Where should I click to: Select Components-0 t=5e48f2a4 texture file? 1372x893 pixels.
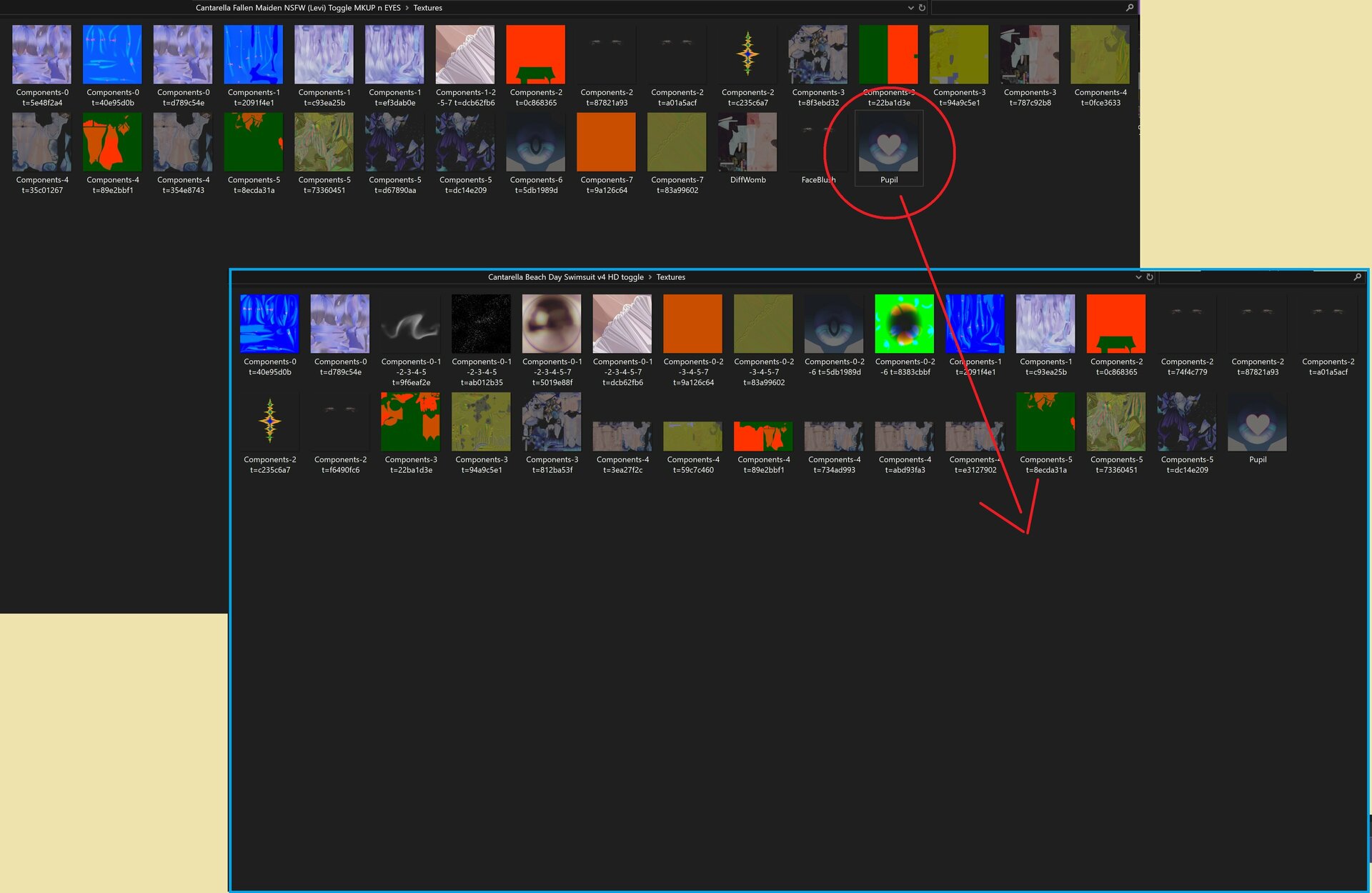tap(42, 66)
